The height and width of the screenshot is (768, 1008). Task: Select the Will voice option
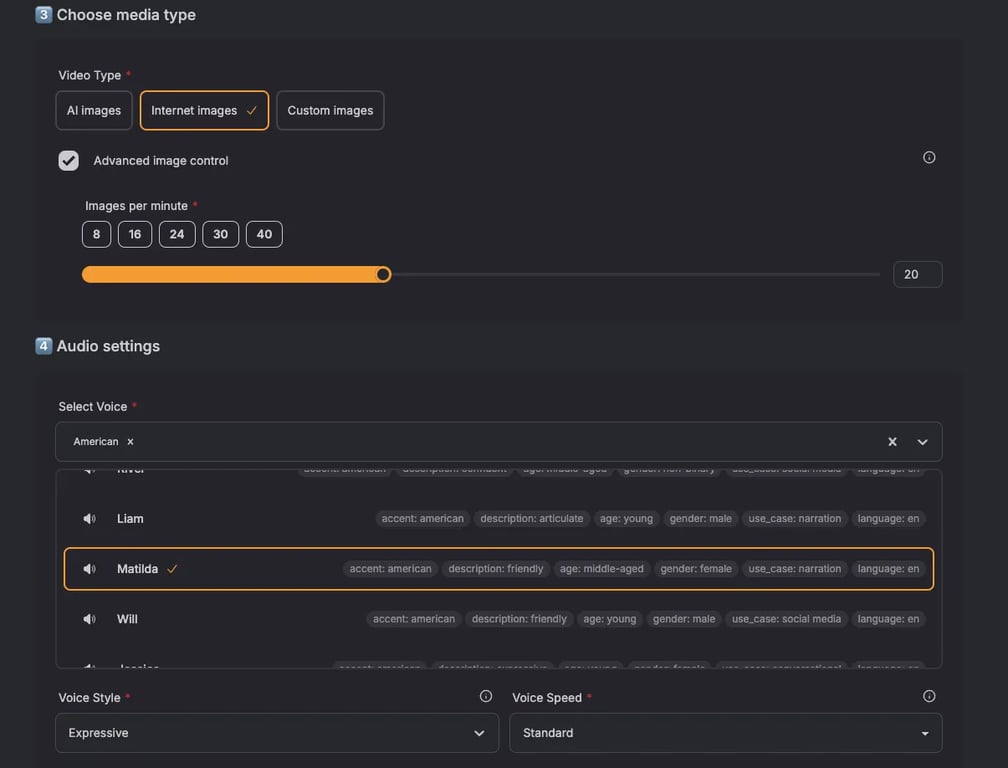[127, 619]
